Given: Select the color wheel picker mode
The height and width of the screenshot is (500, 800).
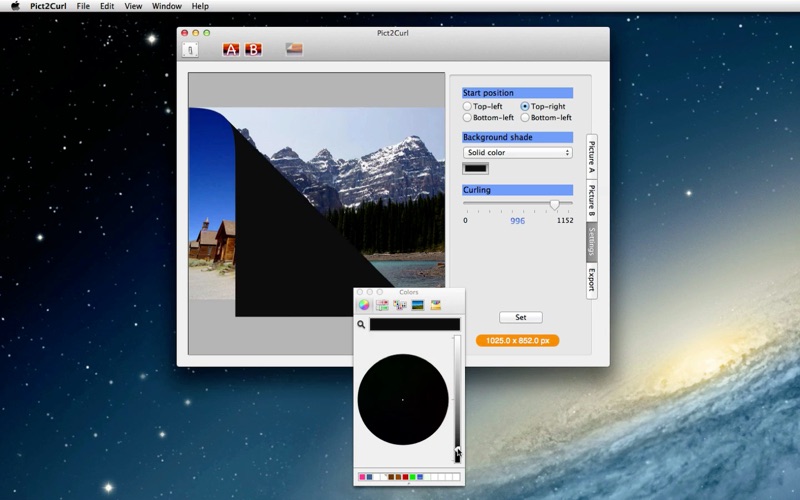Looking at the screenshot, I should (x=364, y=305).
